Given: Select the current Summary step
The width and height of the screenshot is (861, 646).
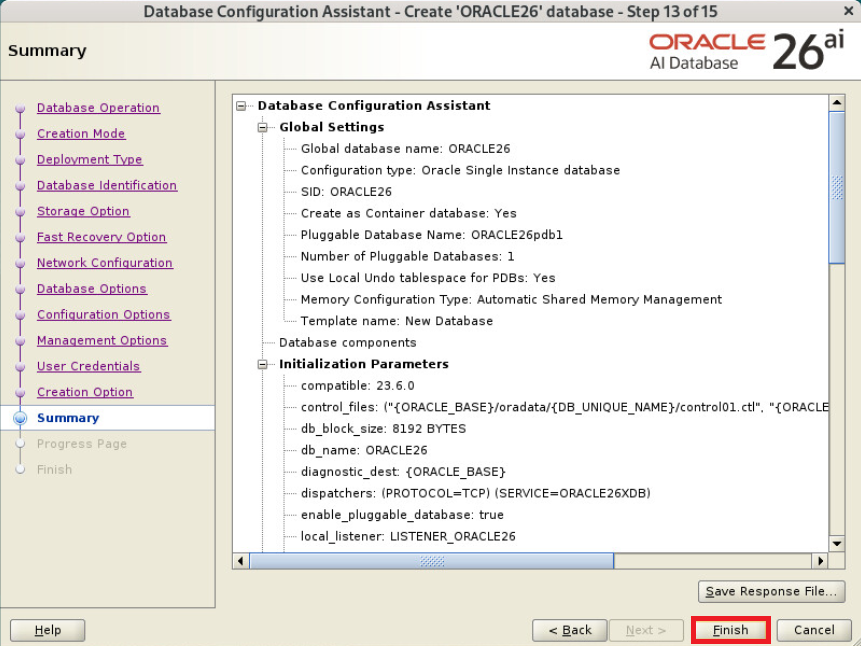Looking at the screenshot, I should (68, 418).
